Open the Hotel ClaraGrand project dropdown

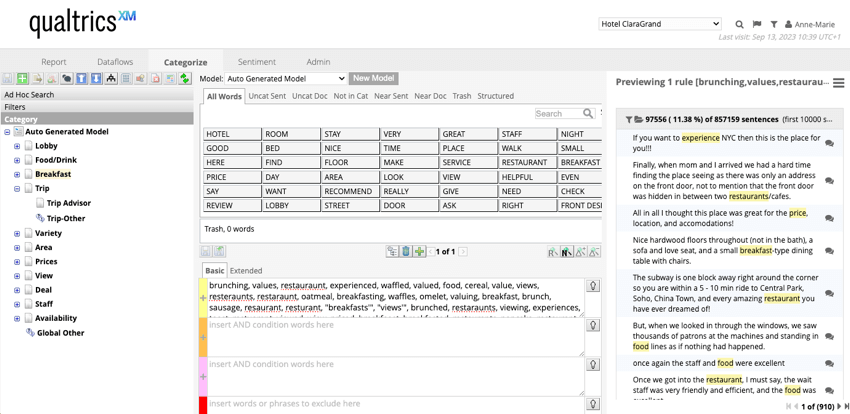659,24
